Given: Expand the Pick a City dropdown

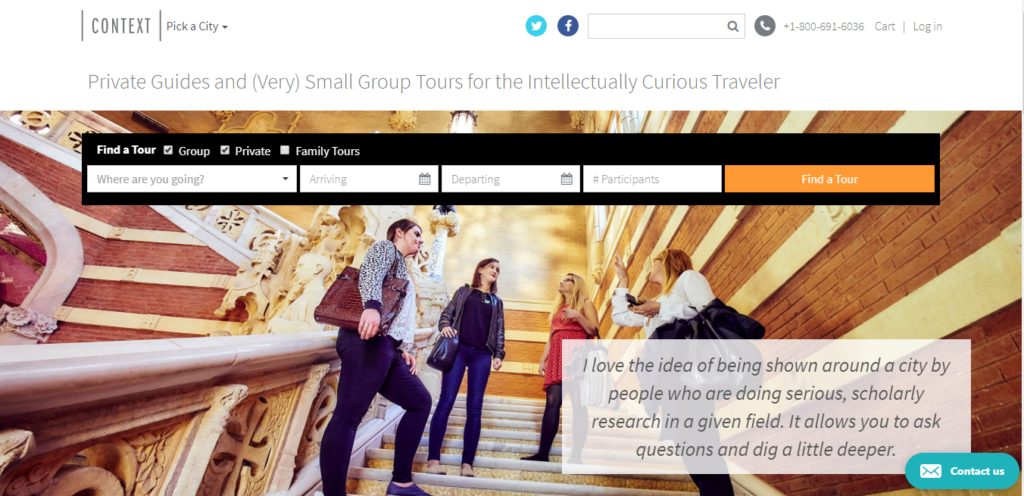Looking at the screenshot, I should click(197, 27).
